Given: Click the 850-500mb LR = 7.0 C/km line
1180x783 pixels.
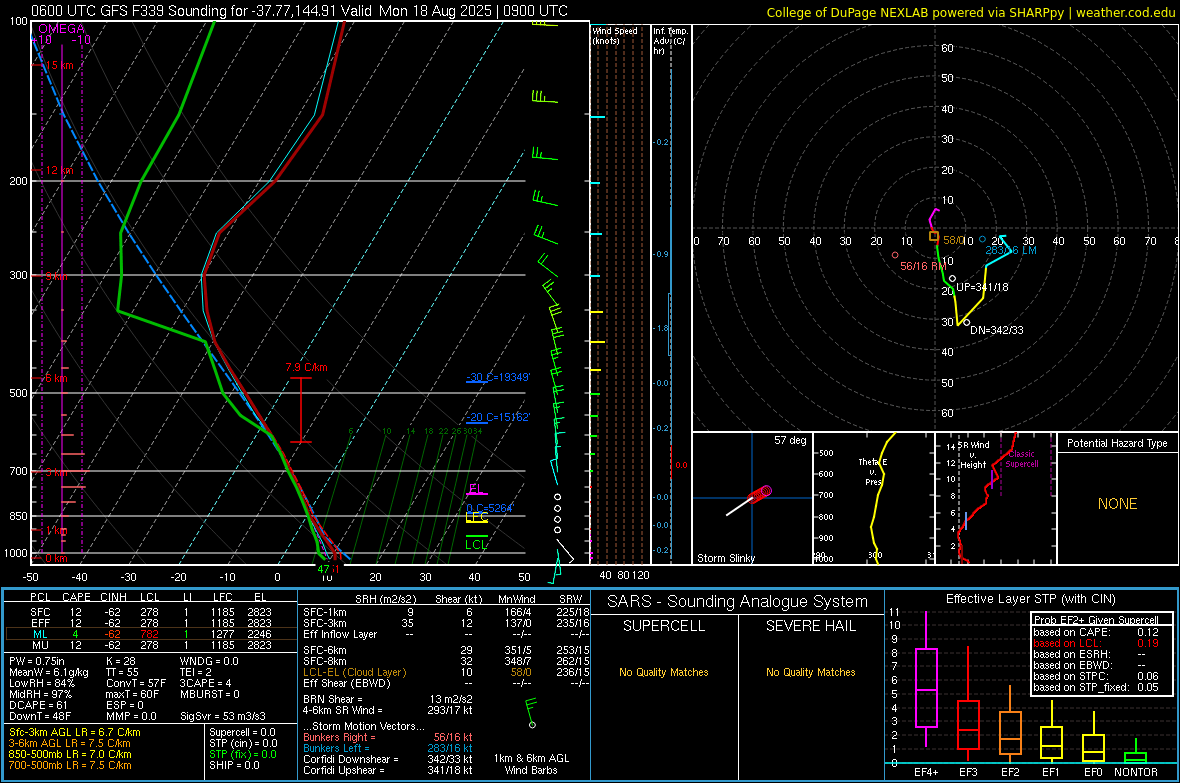Looking at the screenshot, I should [70, 754].
